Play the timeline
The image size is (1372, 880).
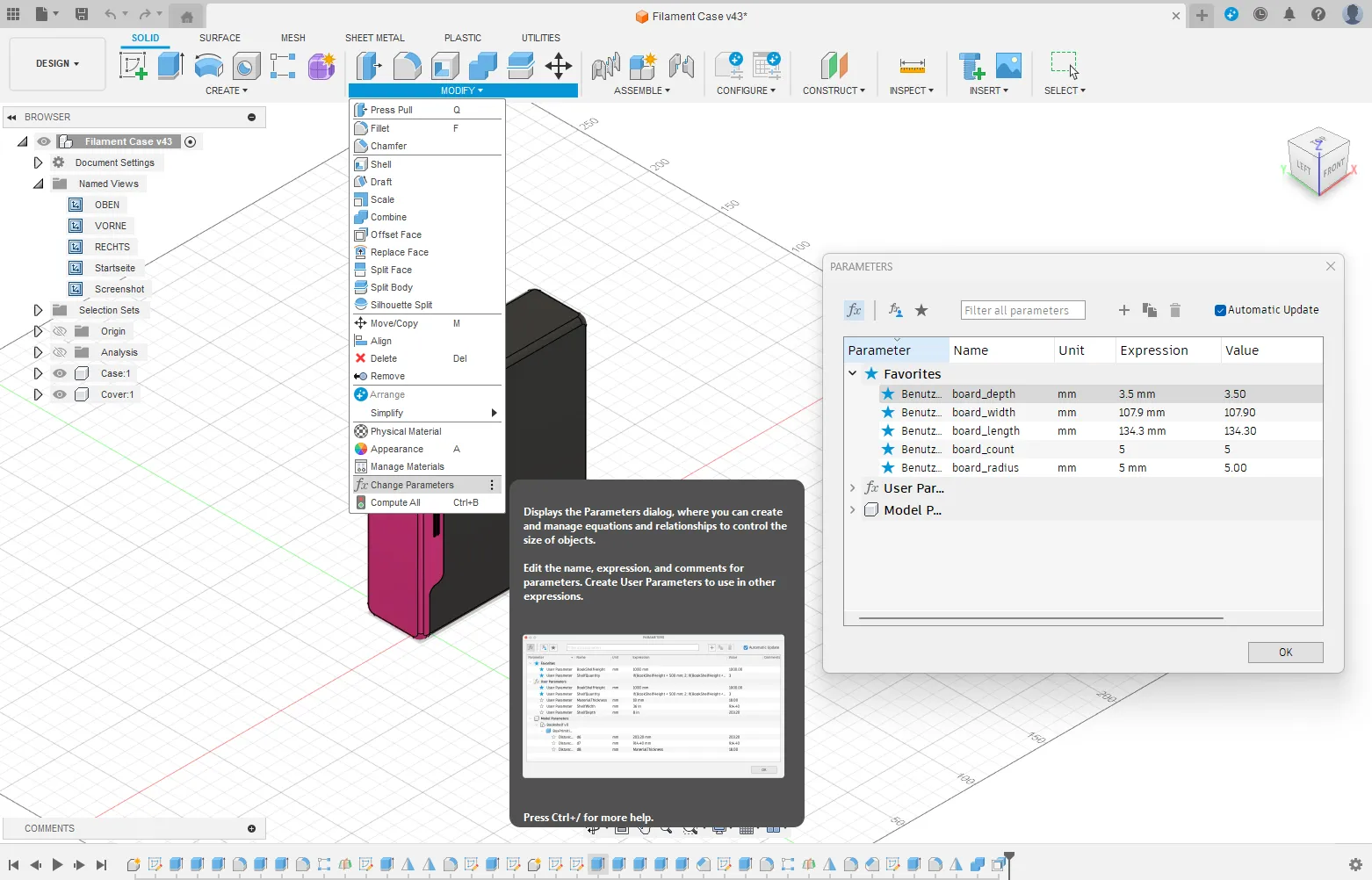point(57,865)
